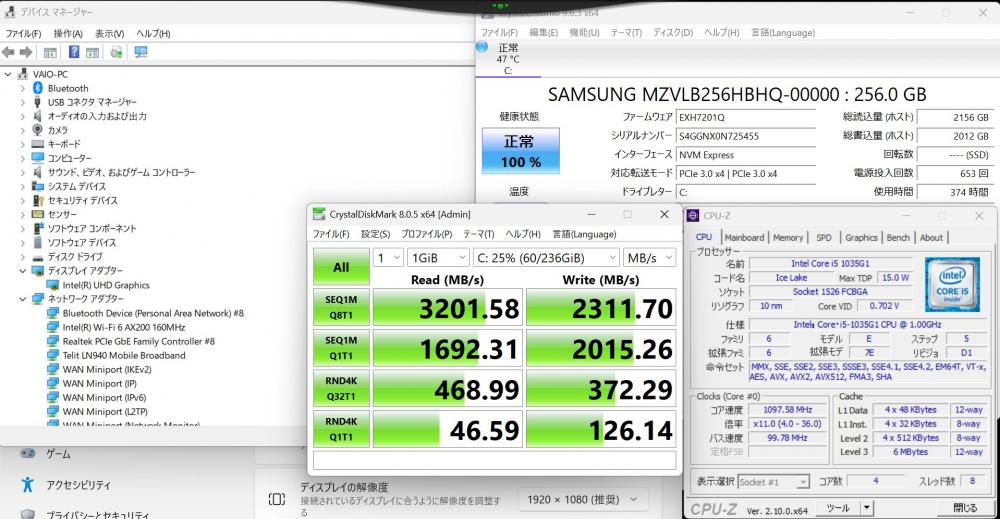
Task: Click the Intel Core i5 logo in CPU-Z
Action: tap(952, 284)
